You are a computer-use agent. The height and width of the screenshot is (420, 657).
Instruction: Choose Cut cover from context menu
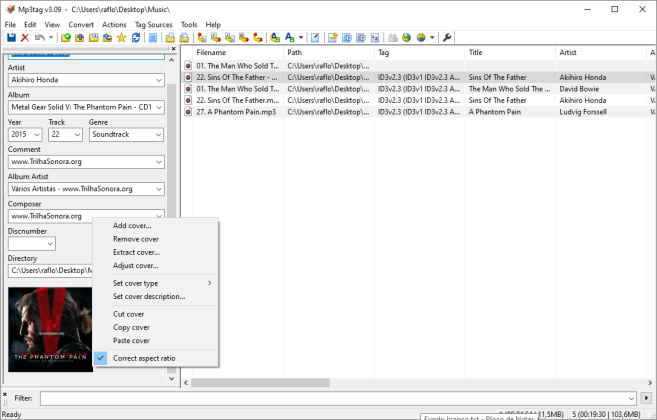click(x=155, y=314)
